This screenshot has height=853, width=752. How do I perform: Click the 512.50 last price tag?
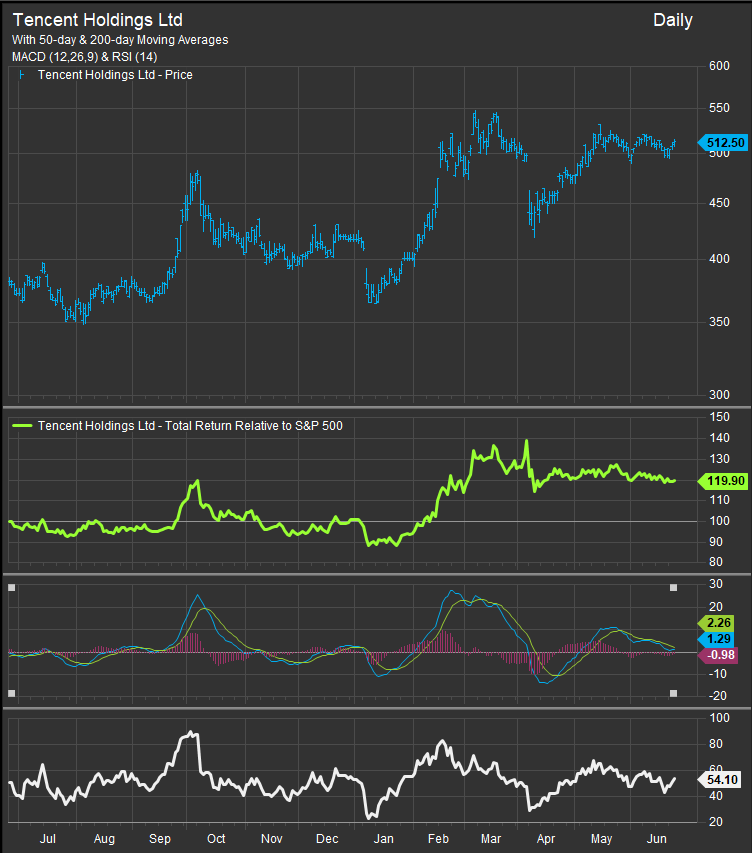coord(722,143)
